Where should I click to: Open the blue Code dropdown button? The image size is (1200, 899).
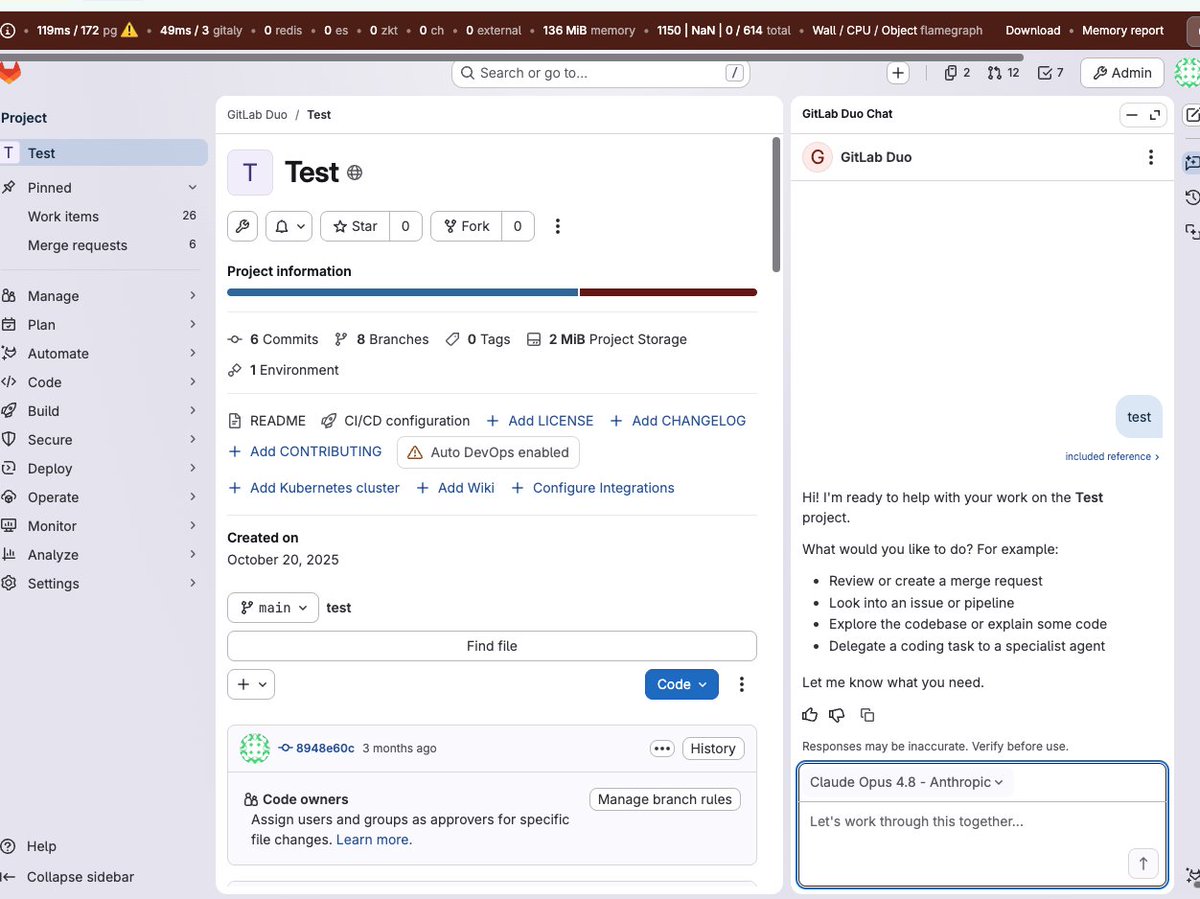[682, 684]
